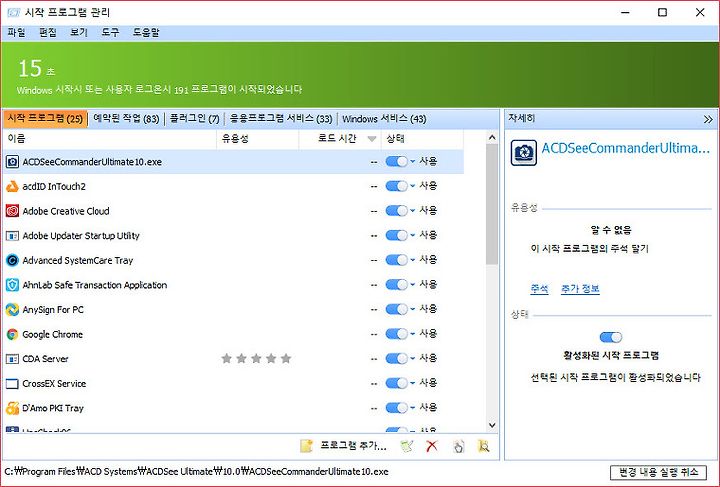Viewport: 720px width, 487px height.
Task: Disable Google Chrome startup switch
Action: 397,334
